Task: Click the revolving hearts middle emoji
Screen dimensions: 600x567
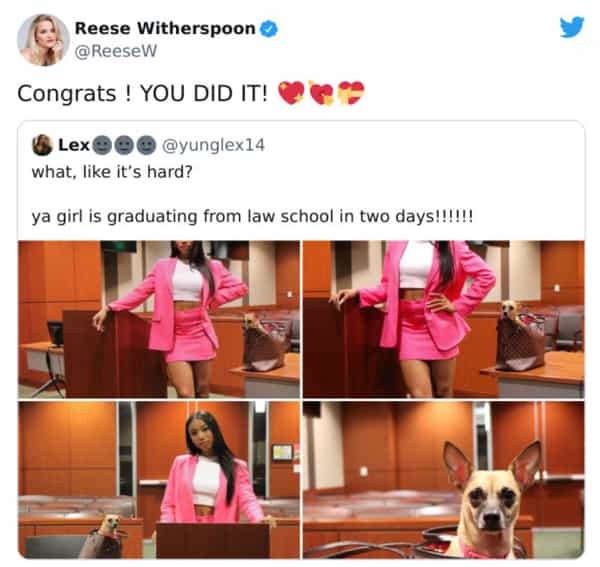Action: [322, 93]
